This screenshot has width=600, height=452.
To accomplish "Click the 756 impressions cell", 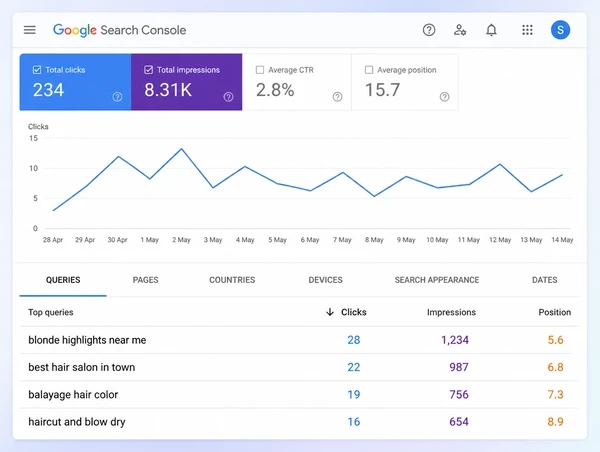I will 459,395.
